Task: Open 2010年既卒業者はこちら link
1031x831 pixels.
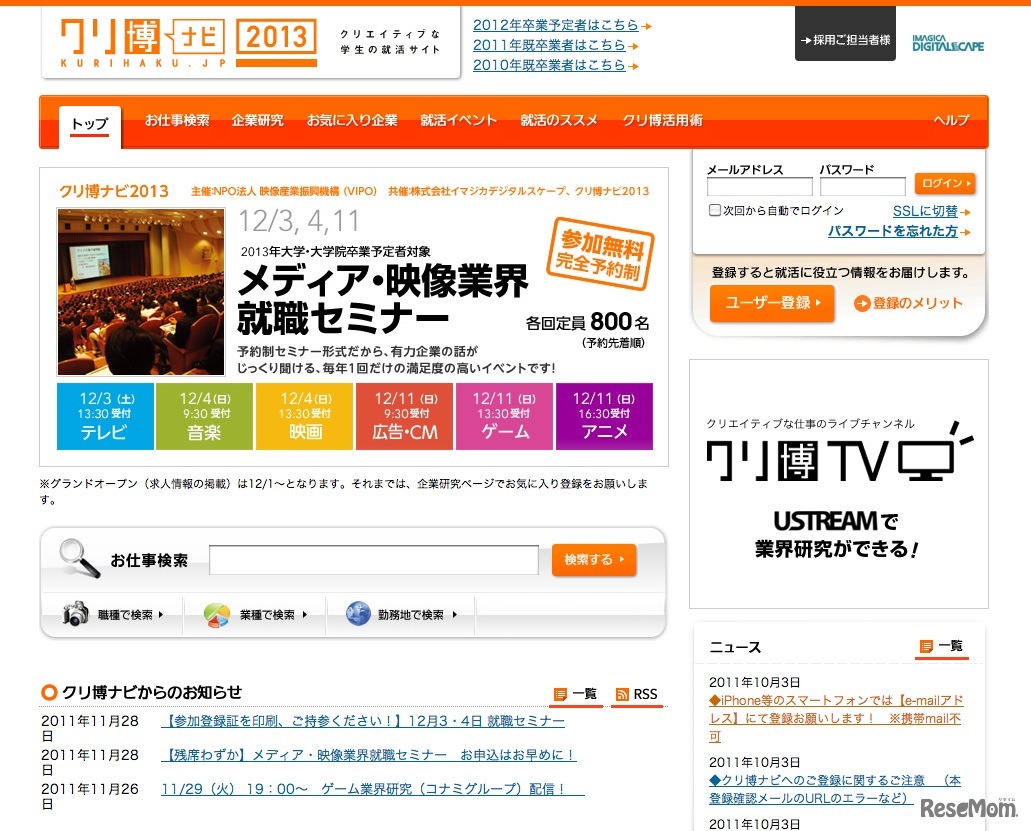Action: click(x=549, y=65)
